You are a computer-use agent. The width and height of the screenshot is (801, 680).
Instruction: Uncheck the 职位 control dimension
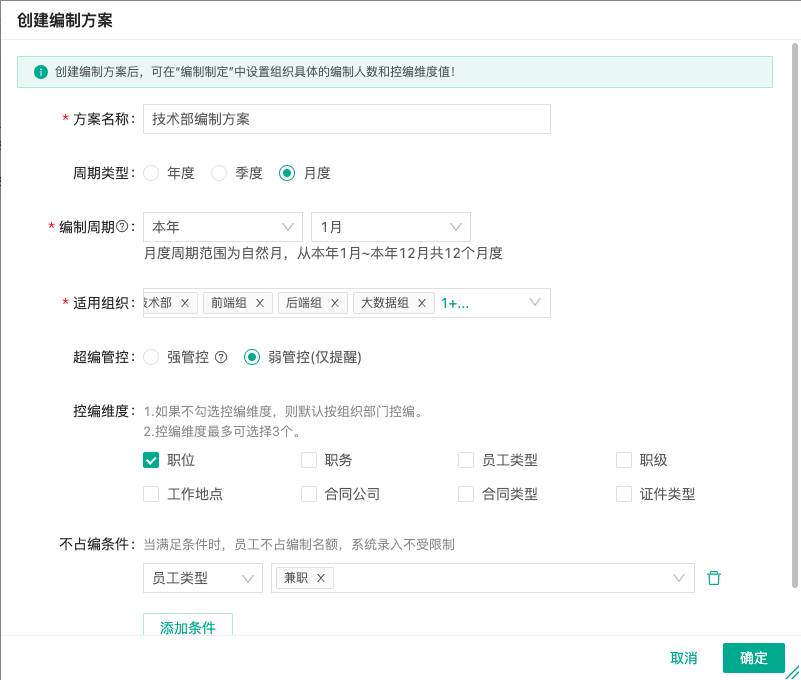click(151, 460)
